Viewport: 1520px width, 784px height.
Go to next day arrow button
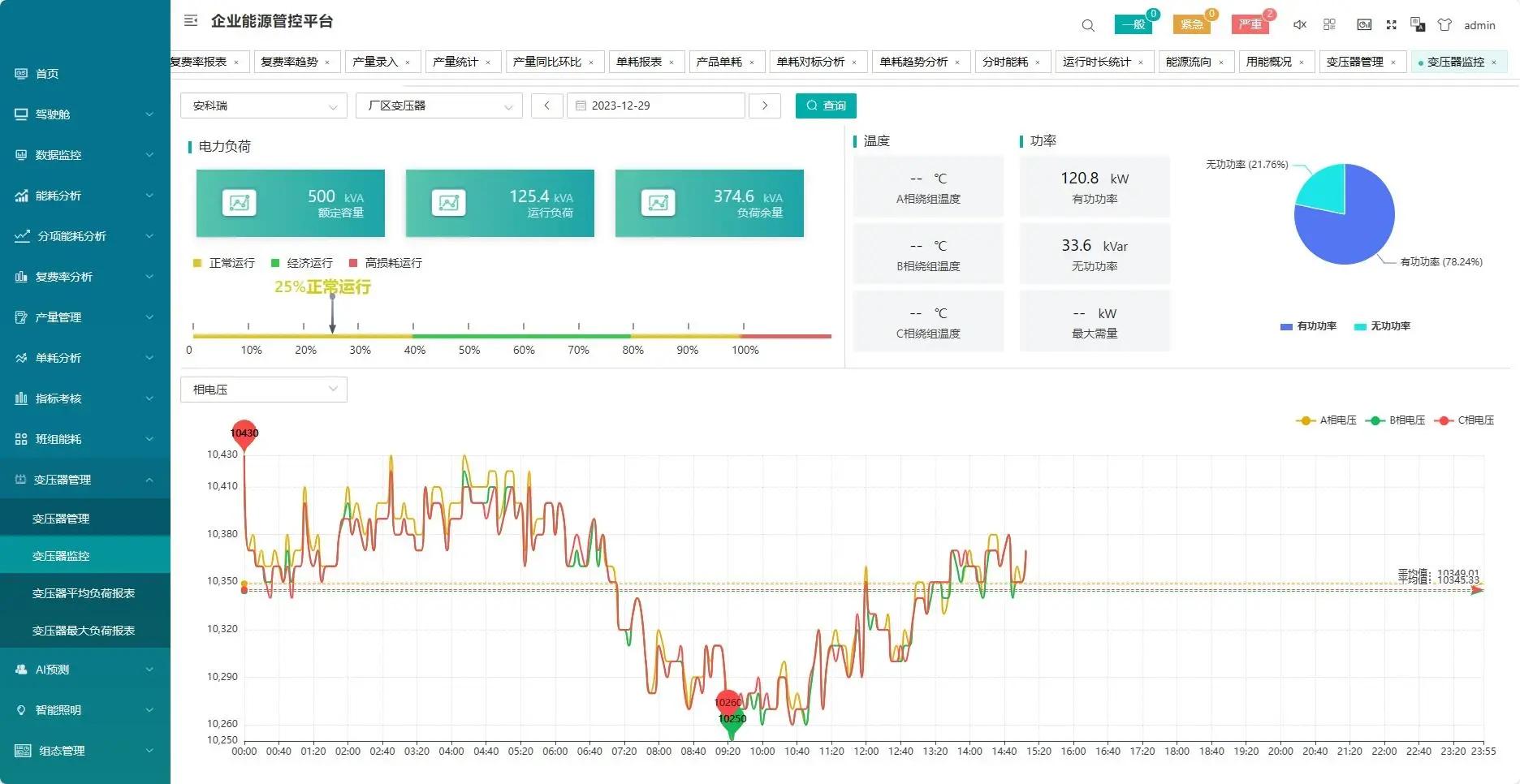click(x=765, y=106)
